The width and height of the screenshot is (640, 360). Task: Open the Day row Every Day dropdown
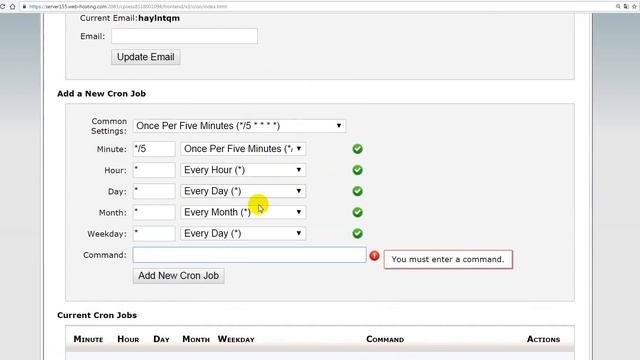(243, 191)
